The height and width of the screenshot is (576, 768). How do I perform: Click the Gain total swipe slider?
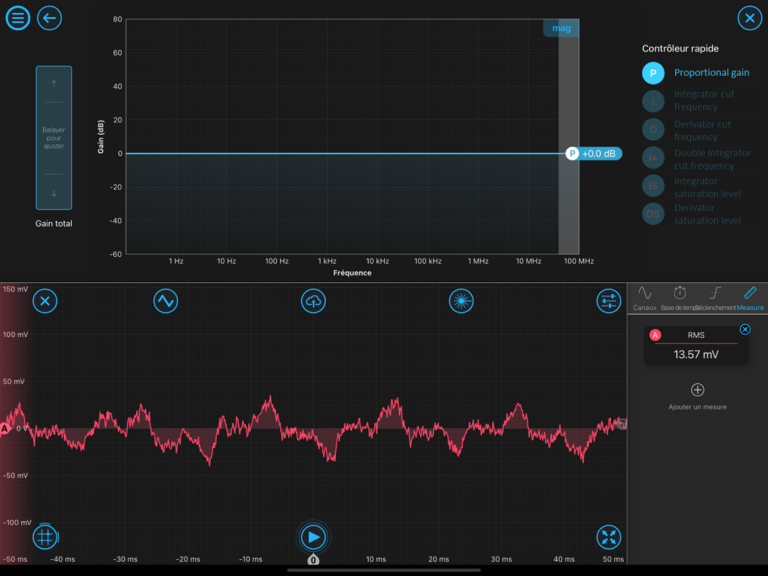[x=54, y=138]
